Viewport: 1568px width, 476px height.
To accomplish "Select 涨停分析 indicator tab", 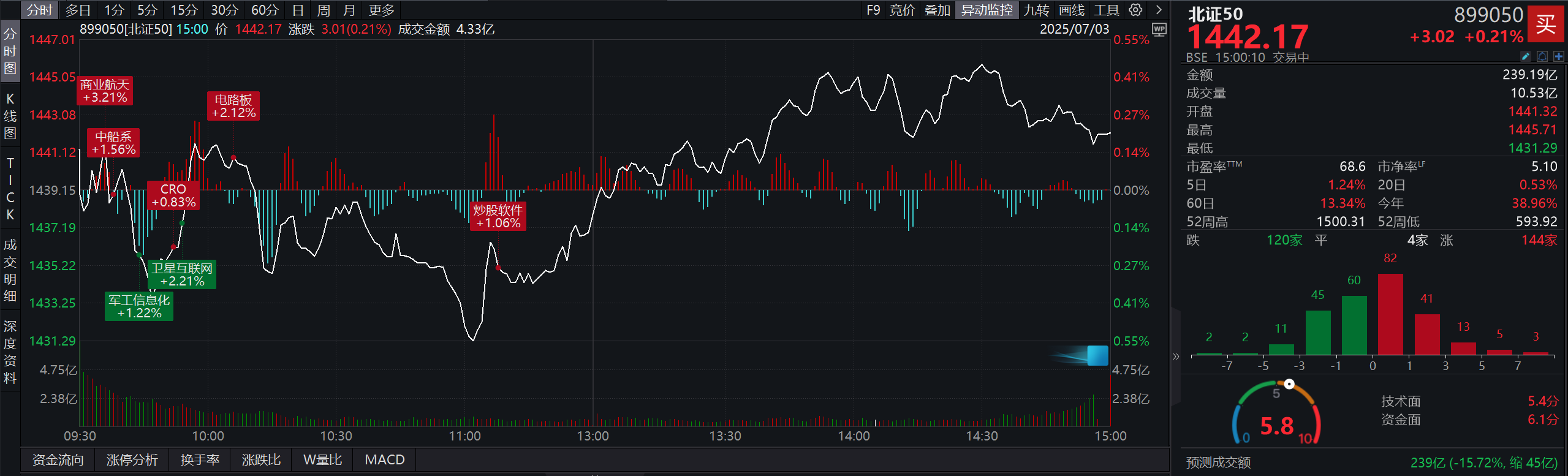I will pos(132,459).
